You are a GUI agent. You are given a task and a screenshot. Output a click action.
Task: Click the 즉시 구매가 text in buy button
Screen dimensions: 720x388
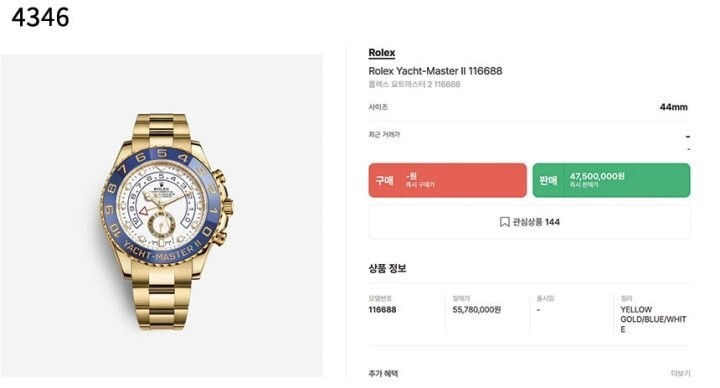420,185
